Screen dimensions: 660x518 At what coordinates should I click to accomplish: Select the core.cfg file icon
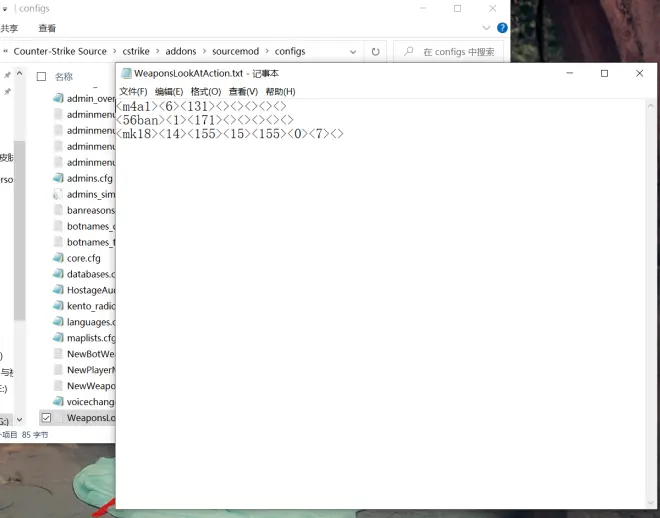click(x=58, y=258)
